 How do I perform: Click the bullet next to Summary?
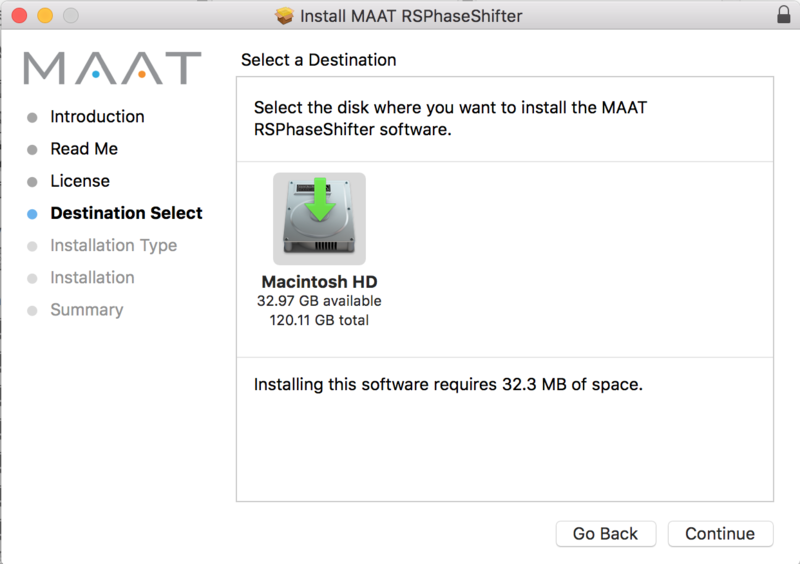coord(32,311)
